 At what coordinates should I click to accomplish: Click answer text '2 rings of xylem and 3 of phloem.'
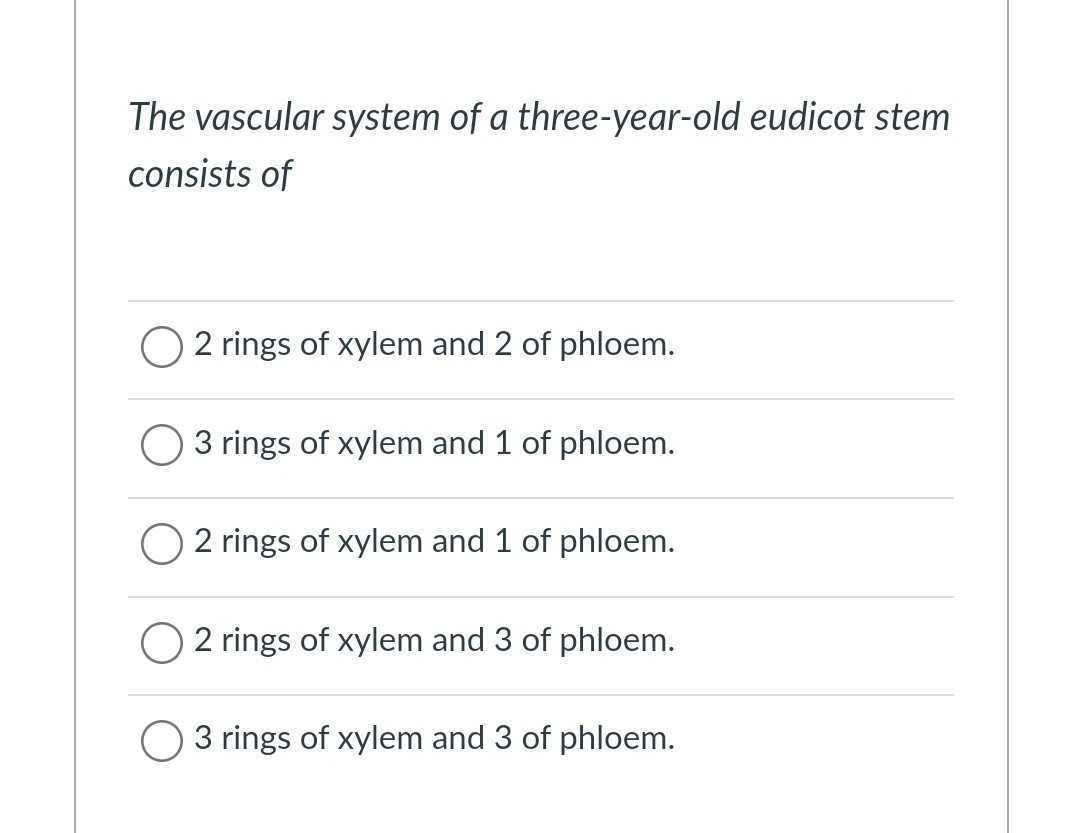(x=434, y=640)
